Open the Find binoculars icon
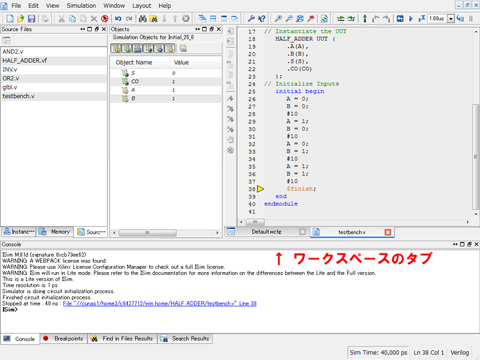Viewport: 480px width, 360px height. (143, 19)
